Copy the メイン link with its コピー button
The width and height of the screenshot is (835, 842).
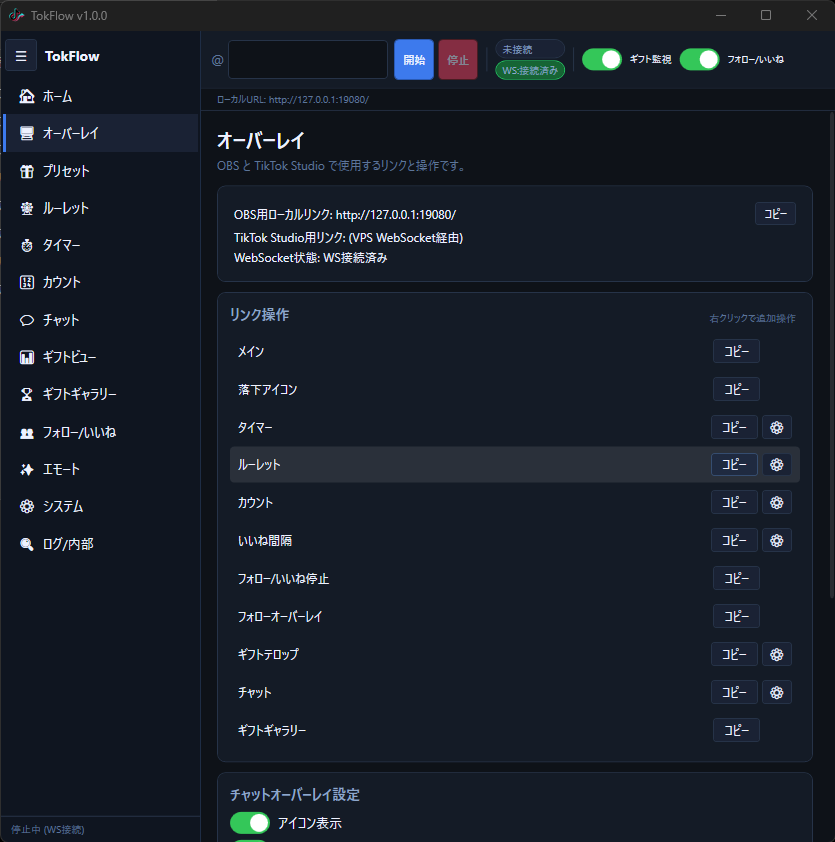point(736,351)
